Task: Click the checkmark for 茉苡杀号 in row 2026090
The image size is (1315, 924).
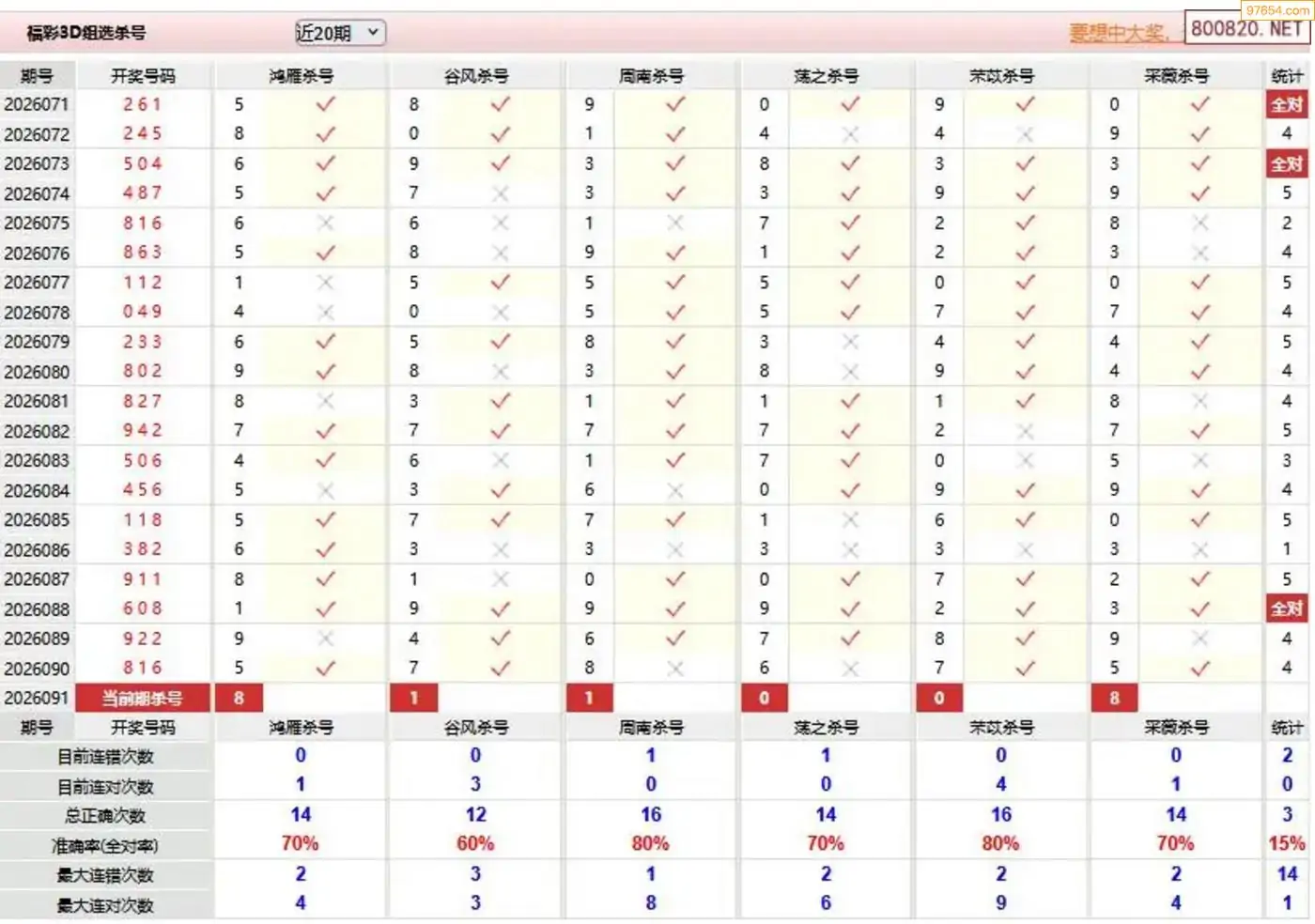Action: pos(1025,668)
